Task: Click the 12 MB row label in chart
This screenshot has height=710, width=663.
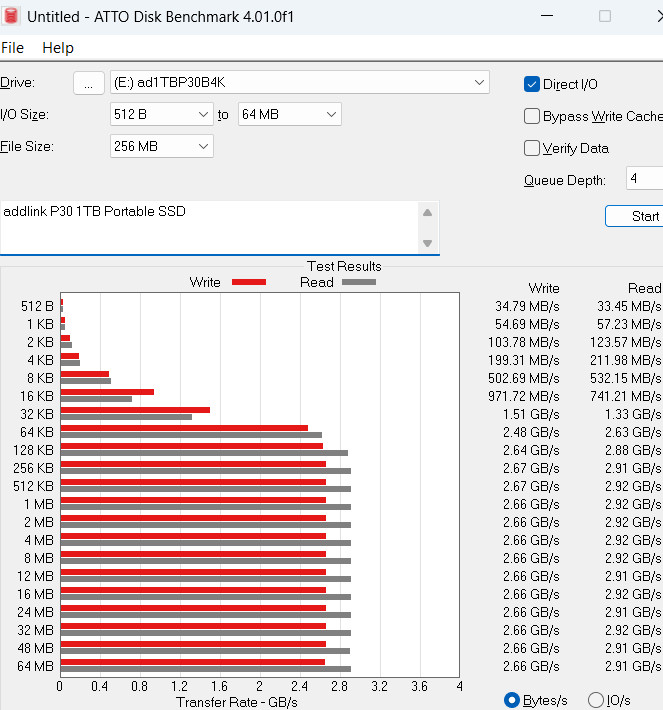Action: tap(35, 576)
